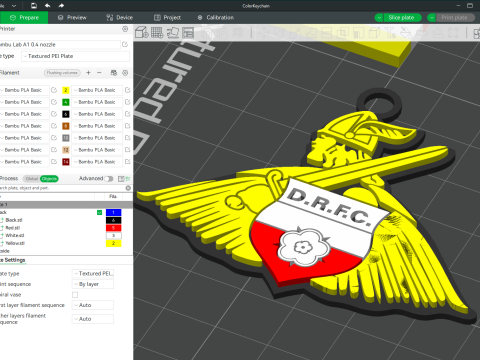Switch Process to Global mode
This screenshot has width=480, height=360.
32,179
